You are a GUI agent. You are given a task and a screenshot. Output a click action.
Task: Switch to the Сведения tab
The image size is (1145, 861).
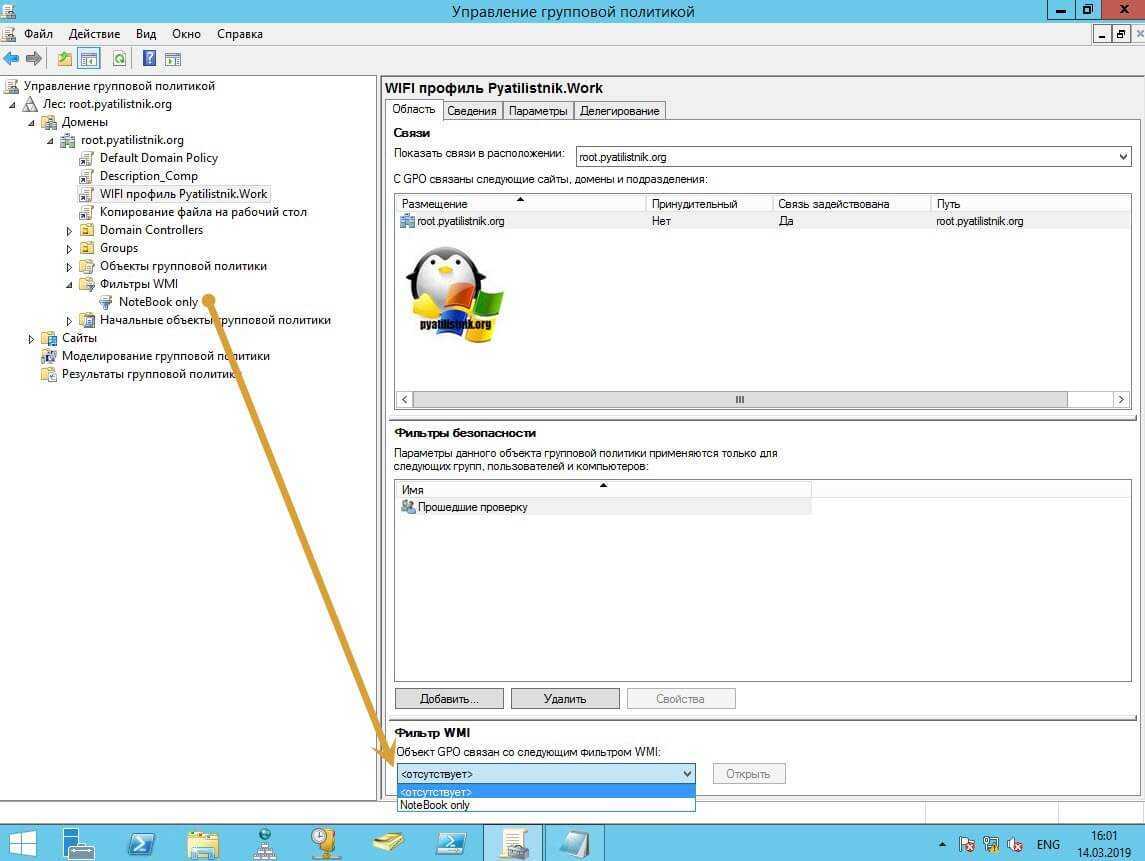pos(472,111)
